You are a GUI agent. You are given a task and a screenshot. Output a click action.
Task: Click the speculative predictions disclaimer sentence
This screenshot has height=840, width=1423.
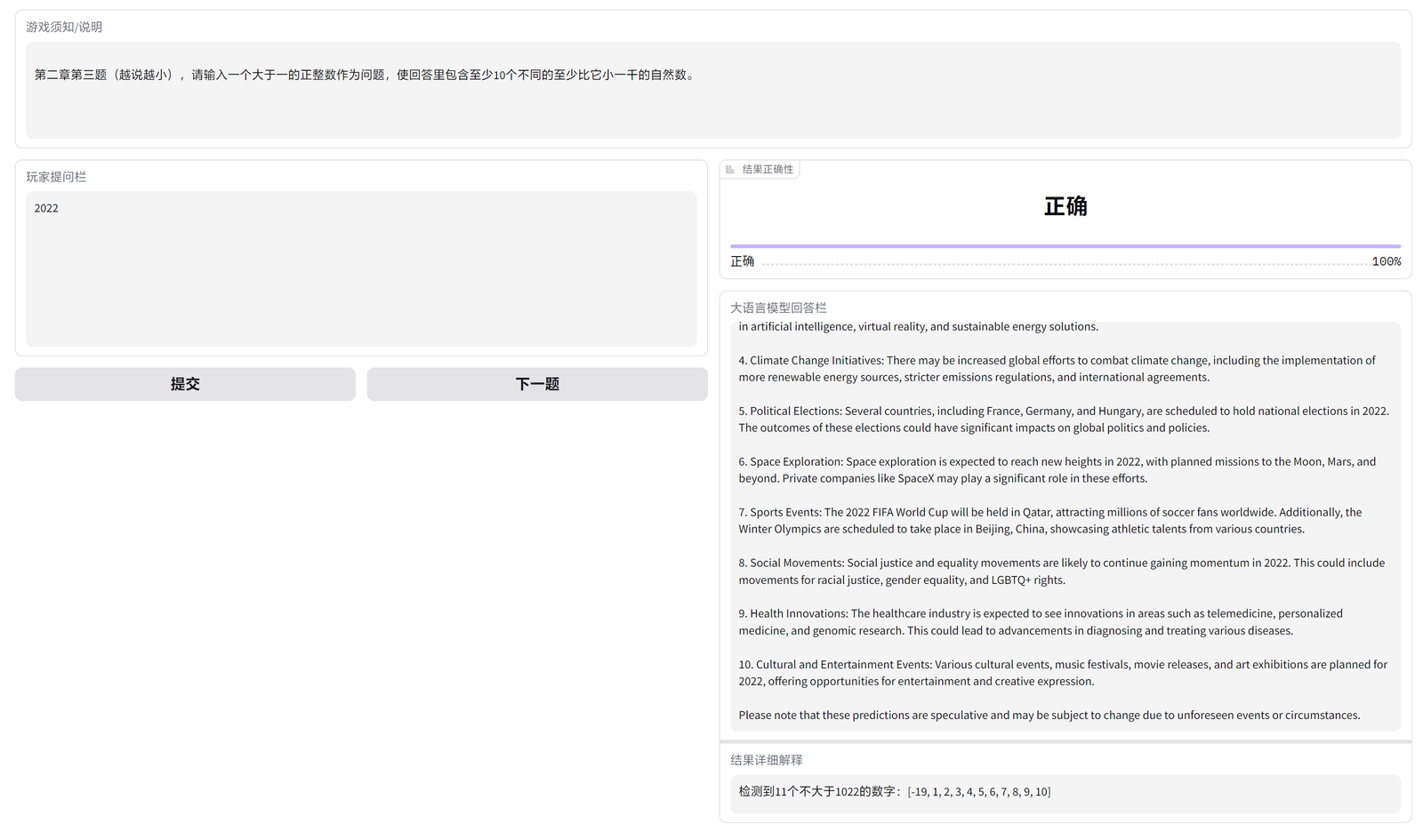click(x=1048, y=714)
